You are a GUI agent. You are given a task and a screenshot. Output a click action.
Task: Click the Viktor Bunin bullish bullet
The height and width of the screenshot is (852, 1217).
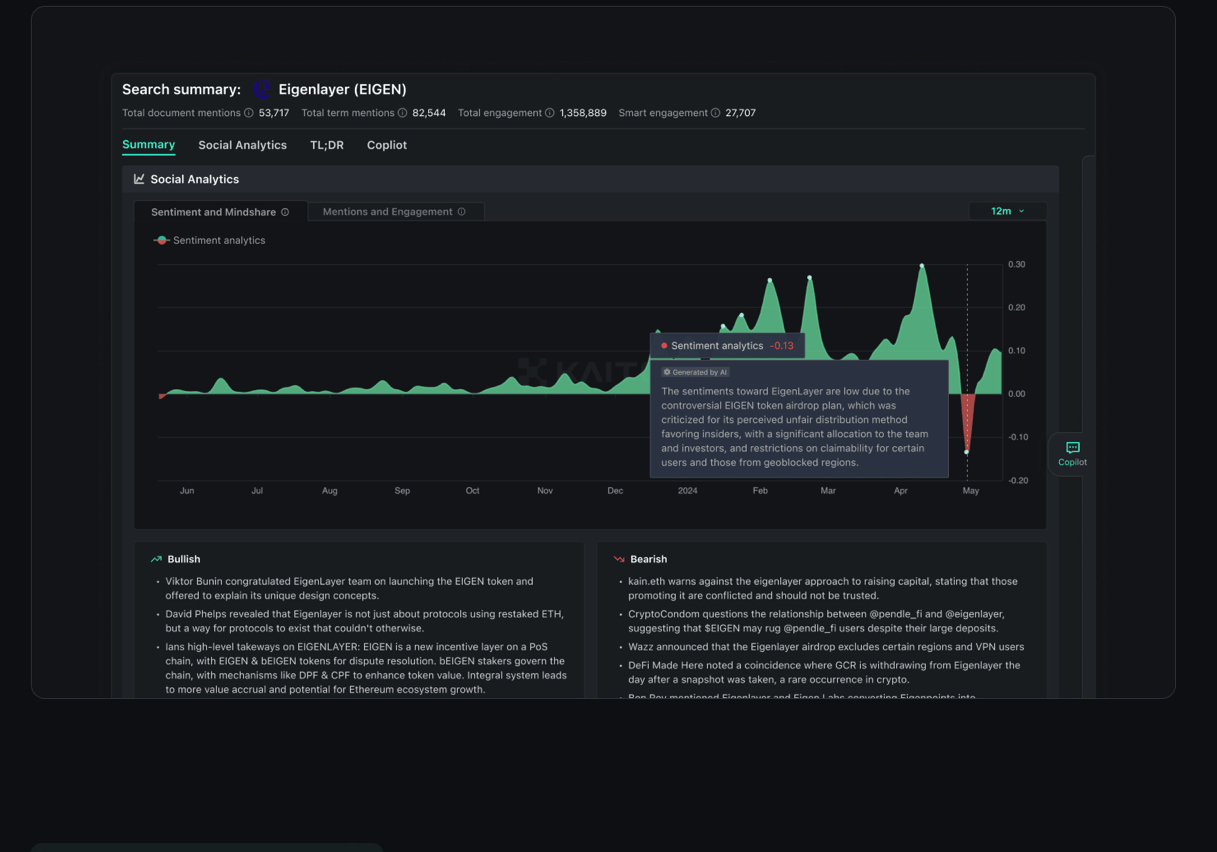349,588
